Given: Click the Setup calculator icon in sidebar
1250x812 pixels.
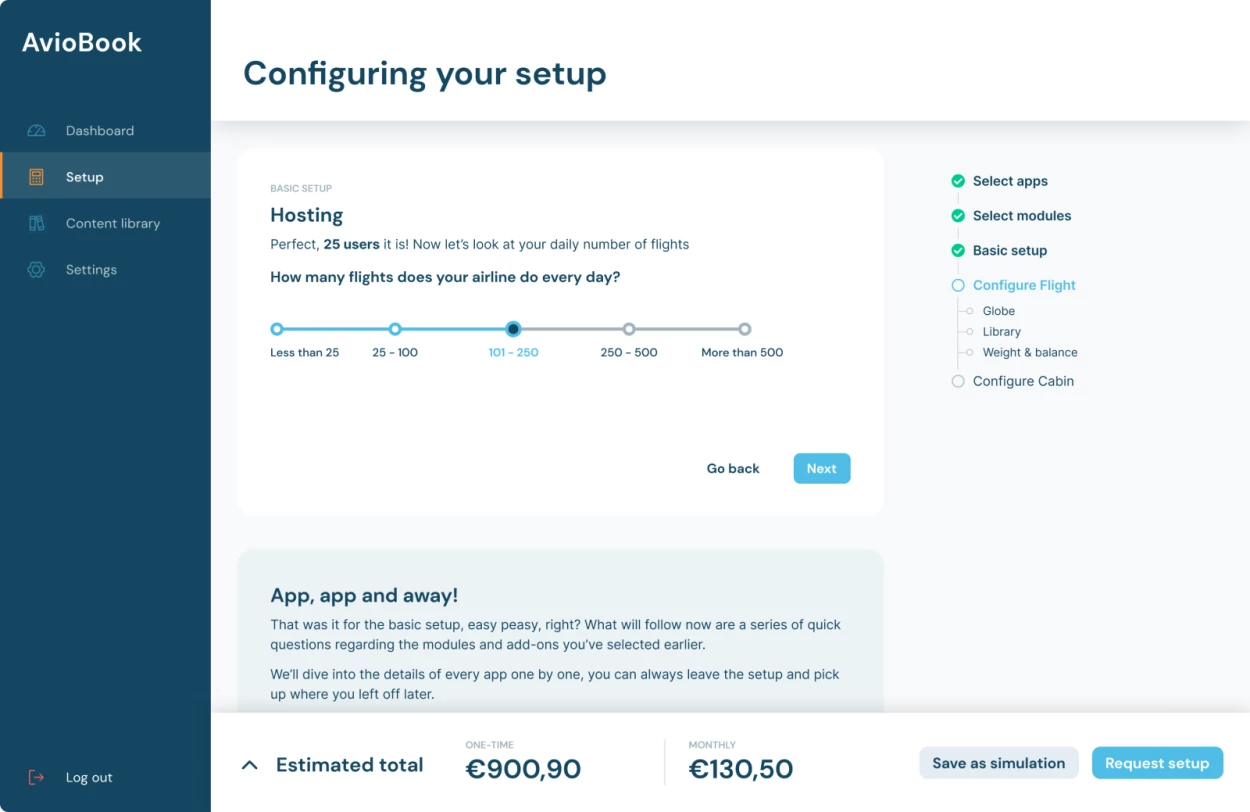Looking at the screenshot, I should [37, 177].
